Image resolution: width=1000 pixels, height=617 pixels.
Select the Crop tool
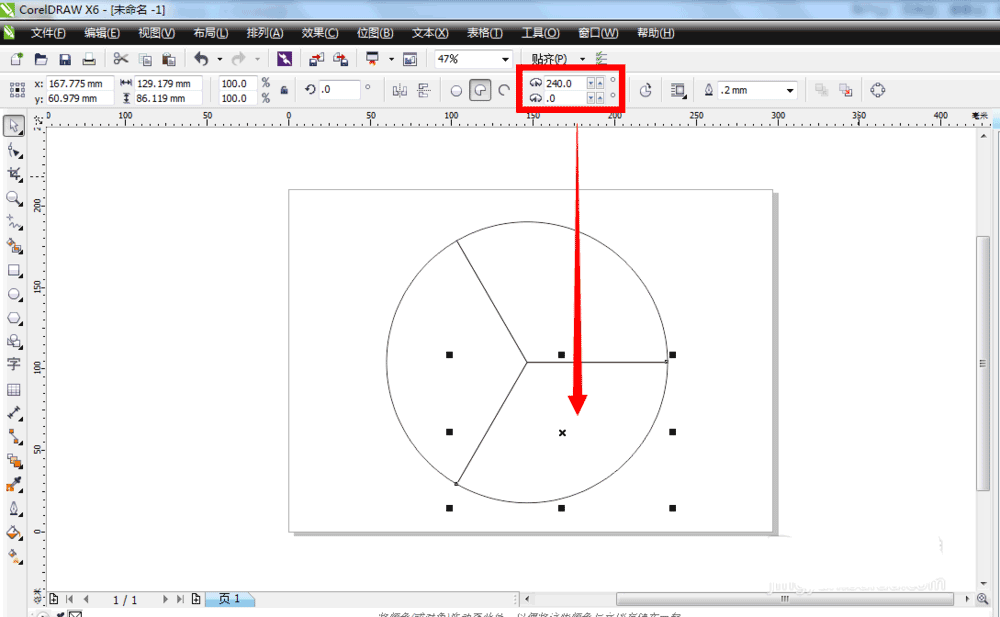click(x=14, y=174)
